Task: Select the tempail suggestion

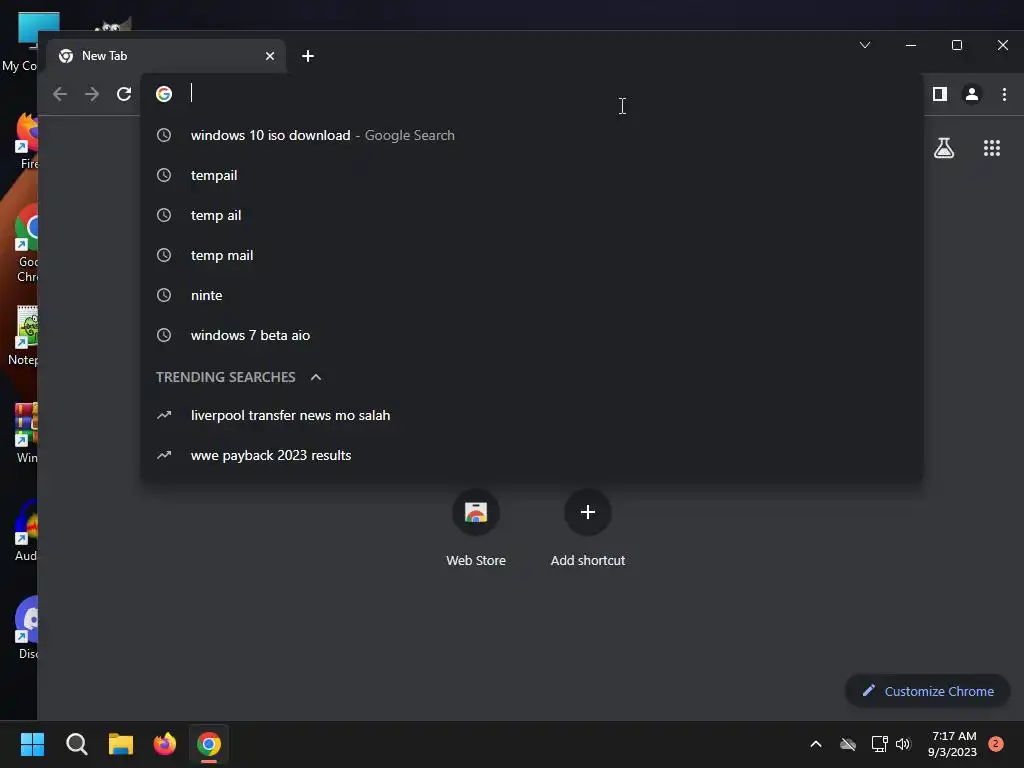Action: pos(532,175)
